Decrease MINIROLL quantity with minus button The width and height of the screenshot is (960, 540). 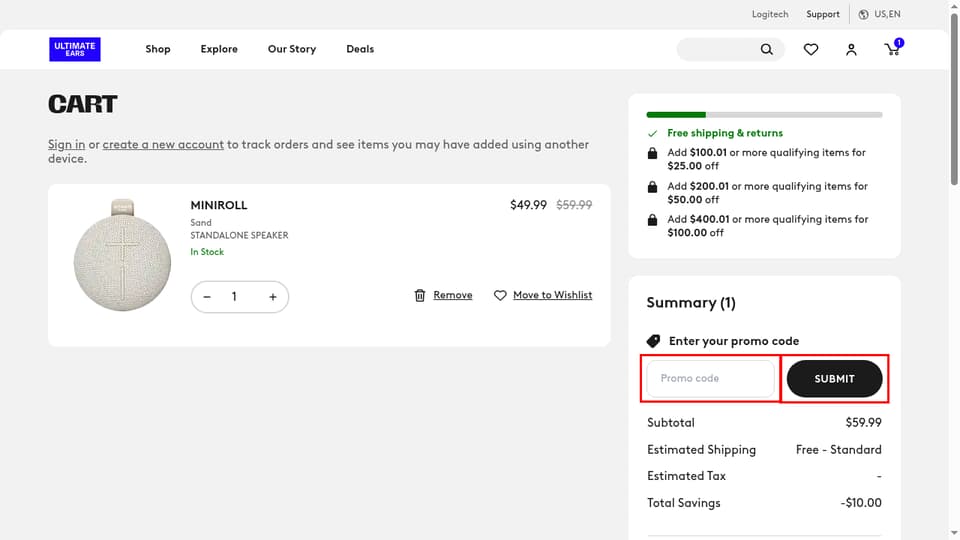point(207,297)
